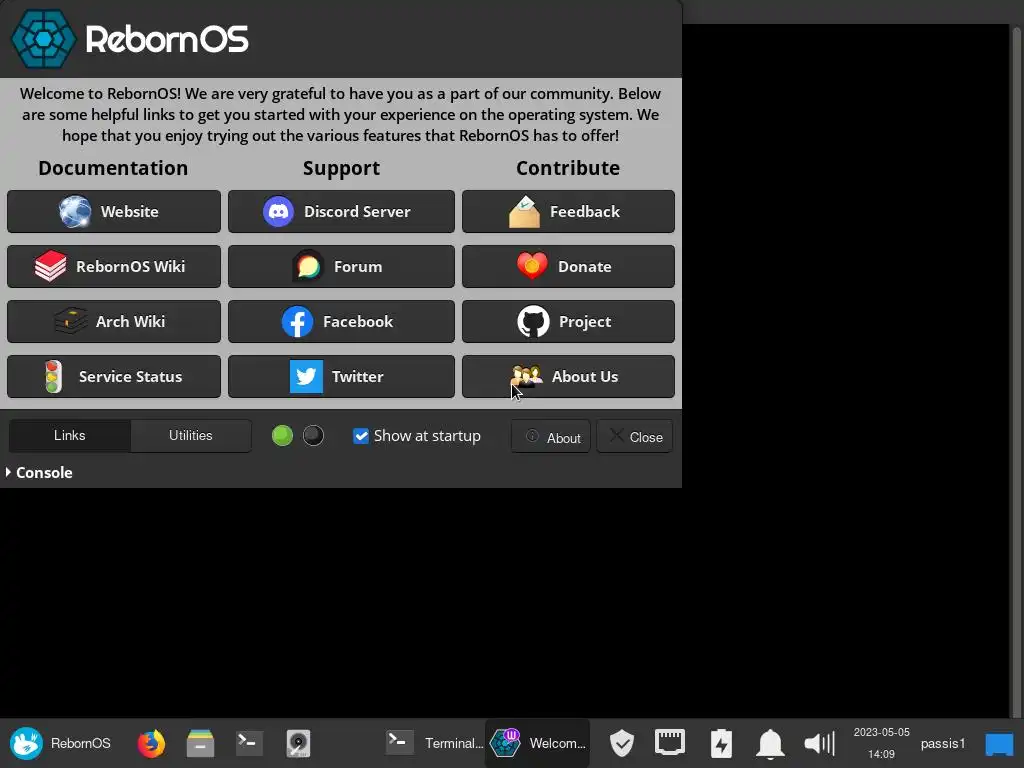Open the network tray icon
Viewport: 1024px width, 768px height.
point(670,743)
